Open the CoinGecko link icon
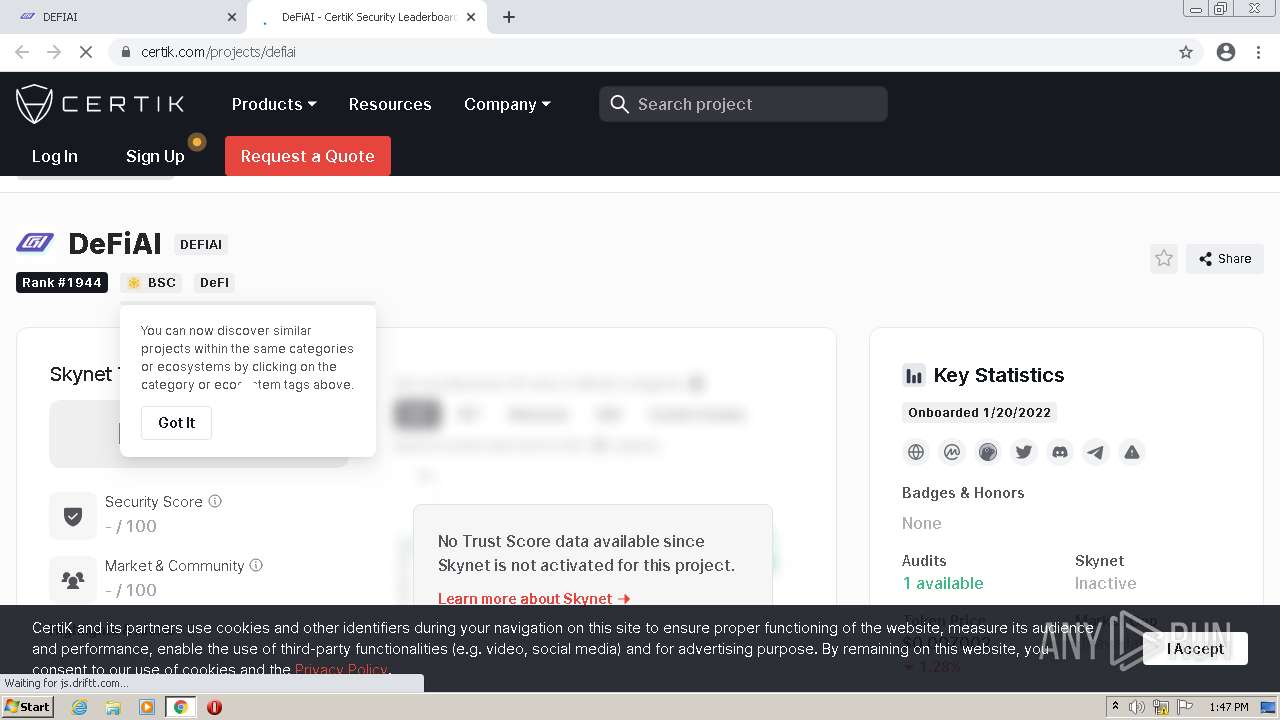Viewport: 1280px width, 720px height. 988,452
